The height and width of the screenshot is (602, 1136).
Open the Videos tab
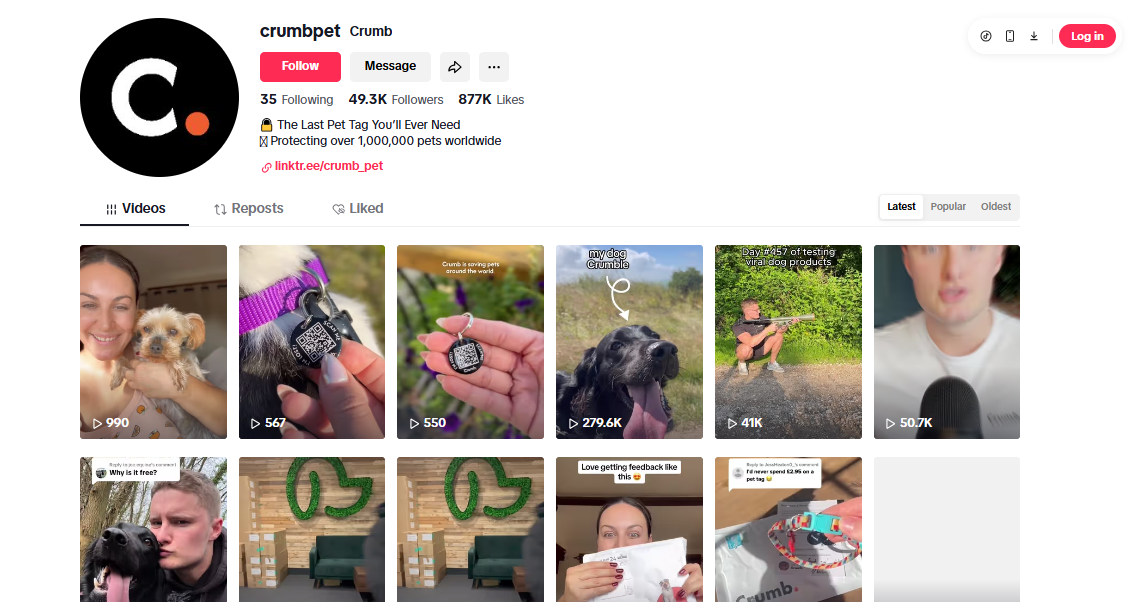click(135, 209)
